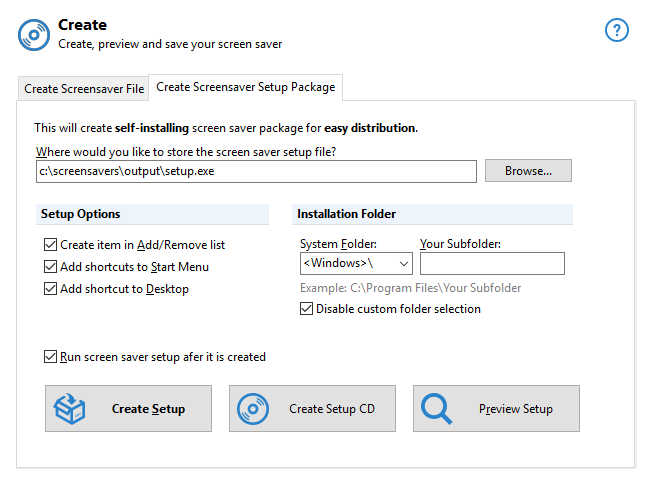
Task: Uncheck Create item in Add/Remove list
Action: (50, 245)
